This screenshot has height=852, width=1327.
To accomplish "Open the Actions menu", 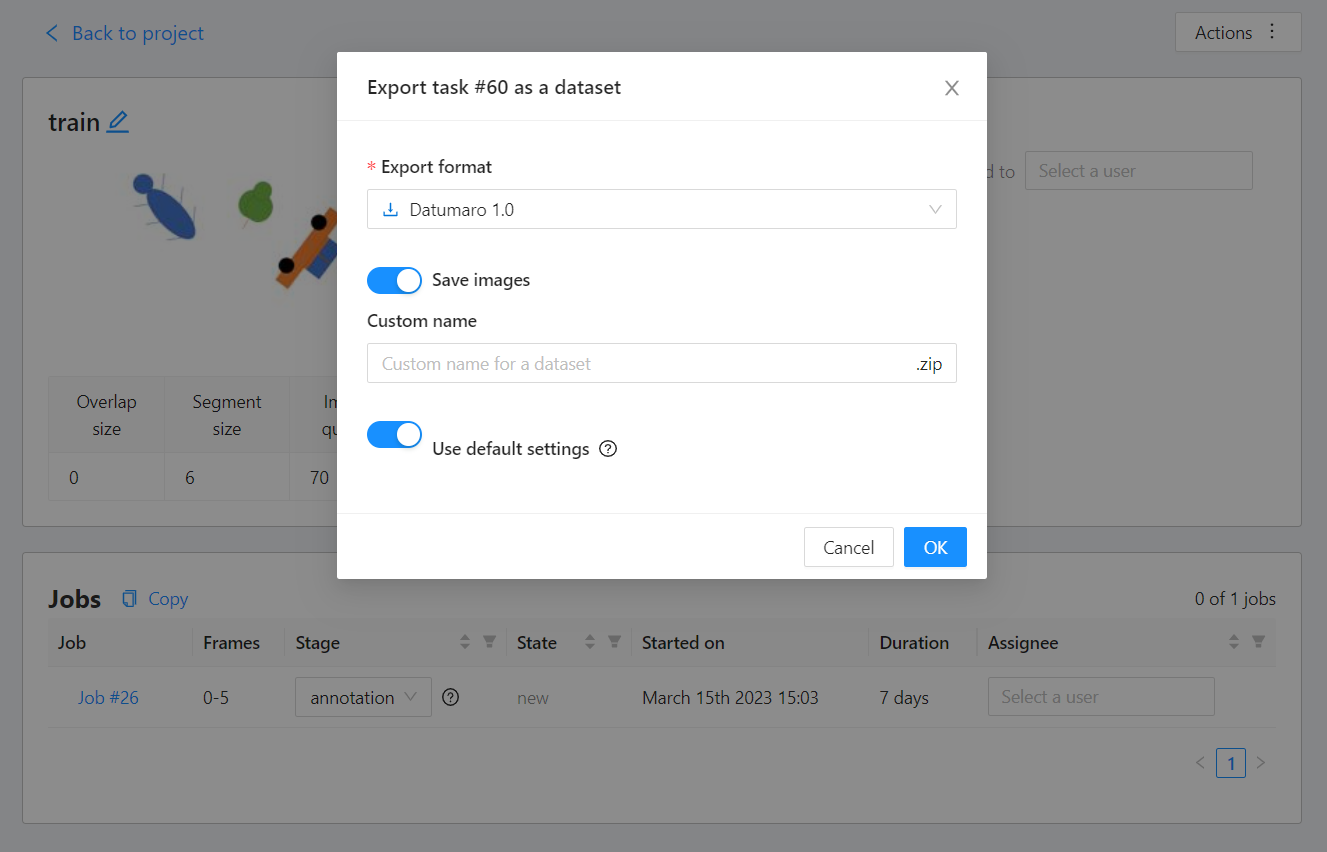I will [1224, 32].
